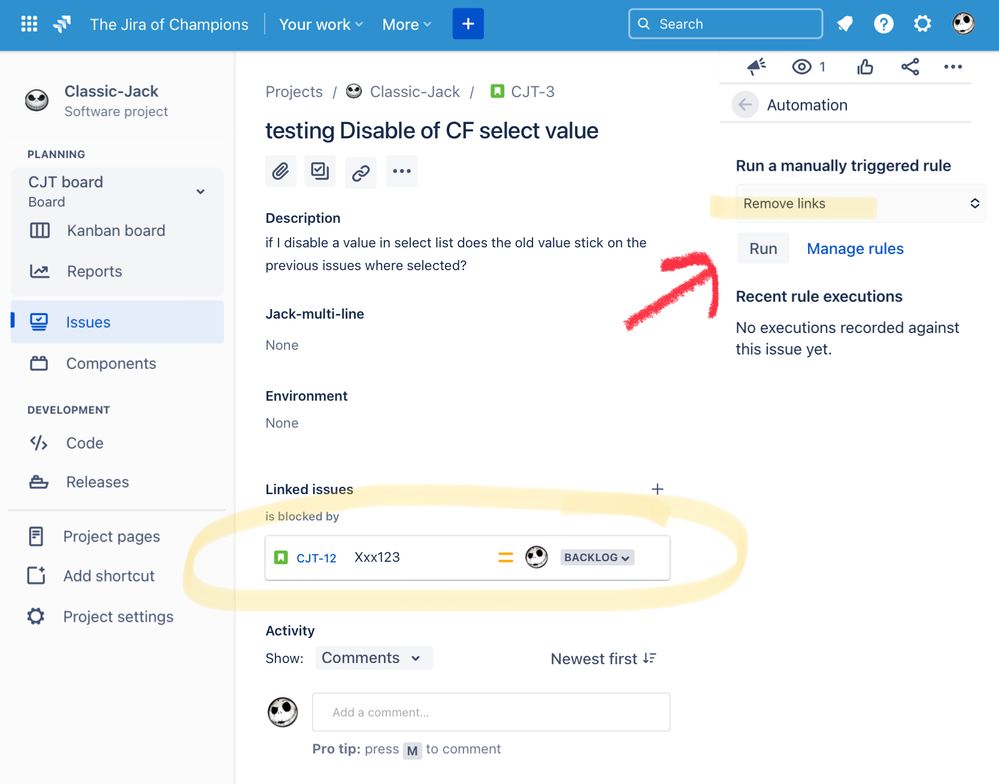Go back from the Automation panel
Viewport: 999px width, 784px height.
click(x=745, y=104)
